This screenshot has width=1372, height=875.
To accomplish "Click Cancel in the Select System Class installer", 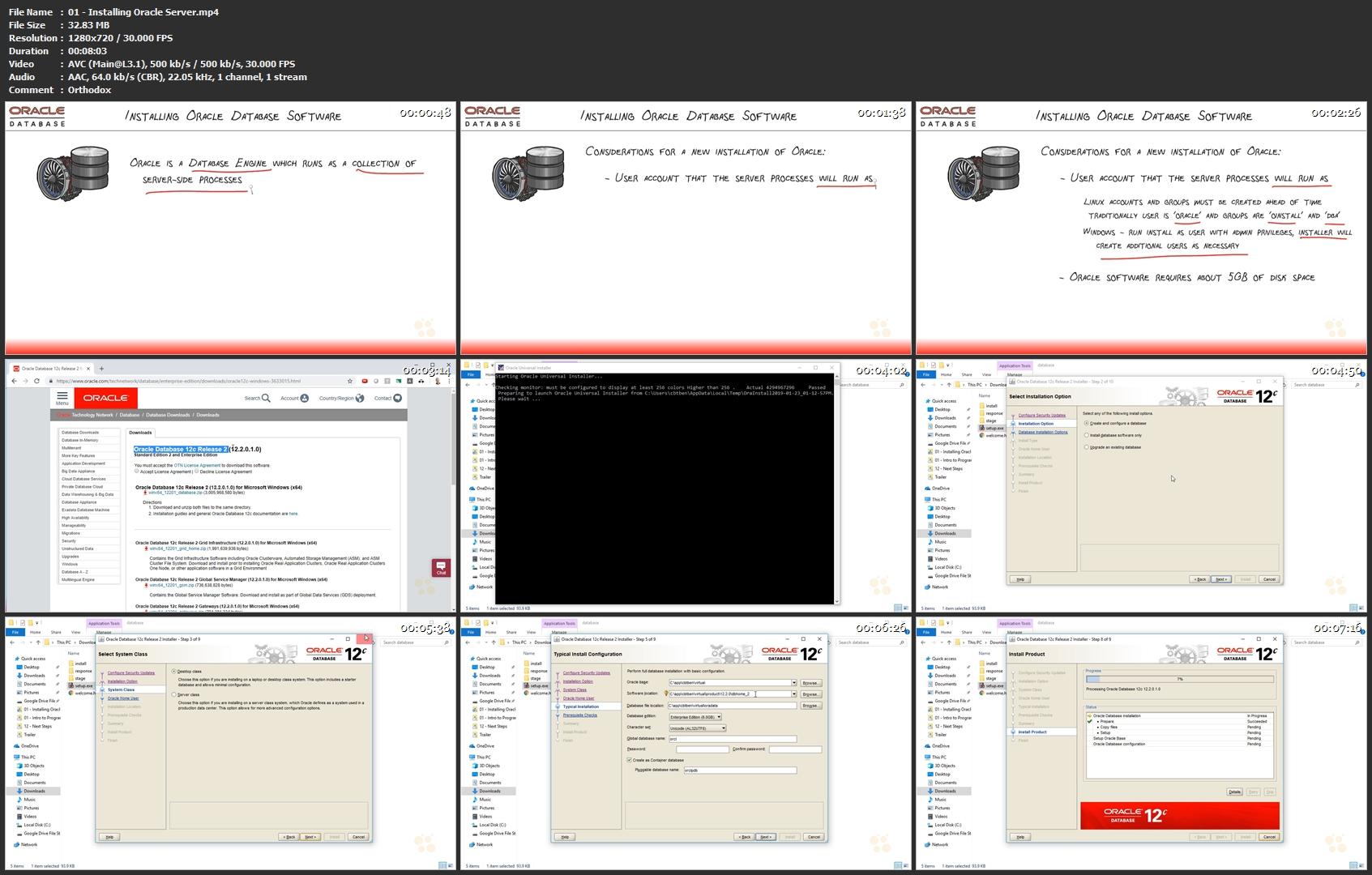I will [x=359, y=837].
